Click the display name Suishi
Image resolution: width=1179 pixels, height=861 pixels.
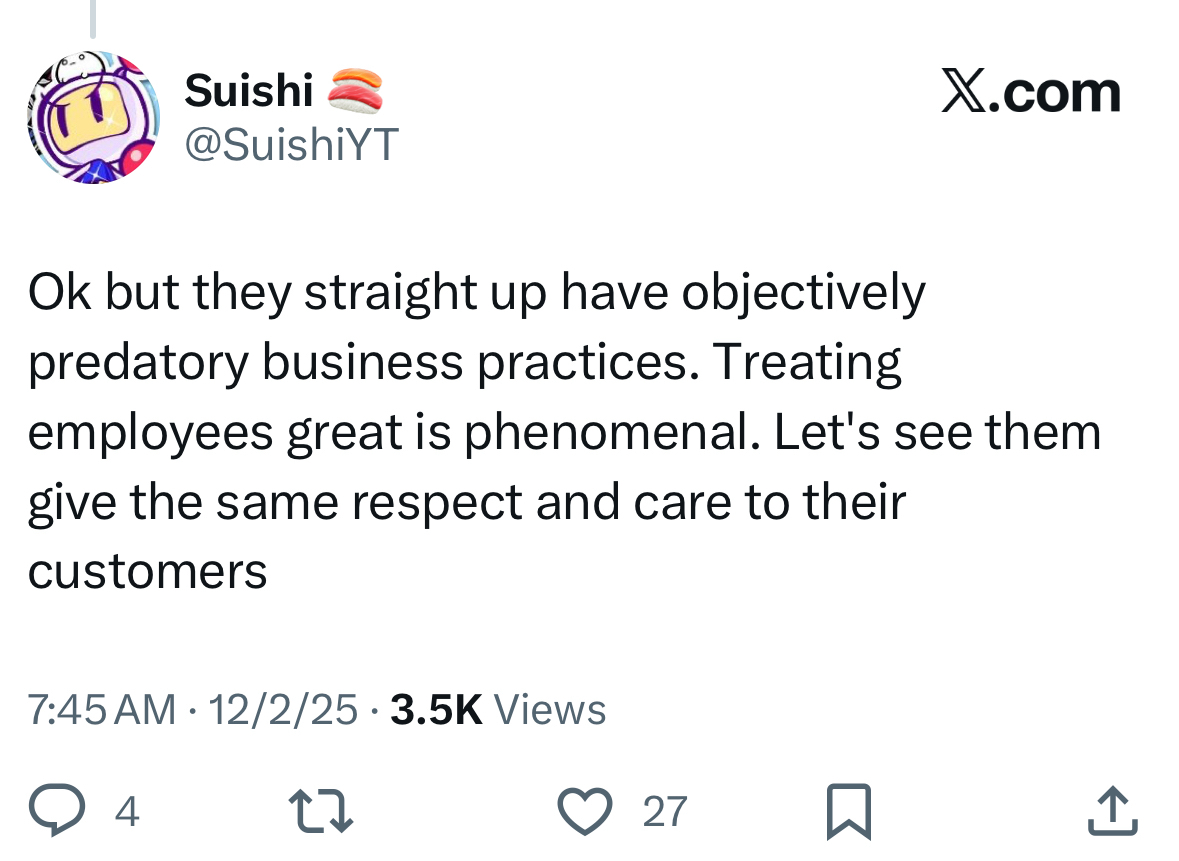(249, 92)
